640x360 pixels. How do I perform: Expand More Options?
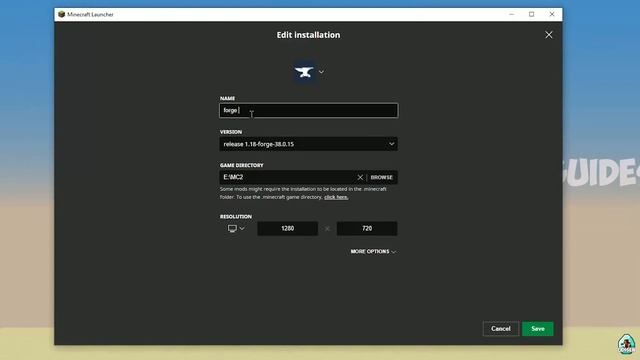373,251
